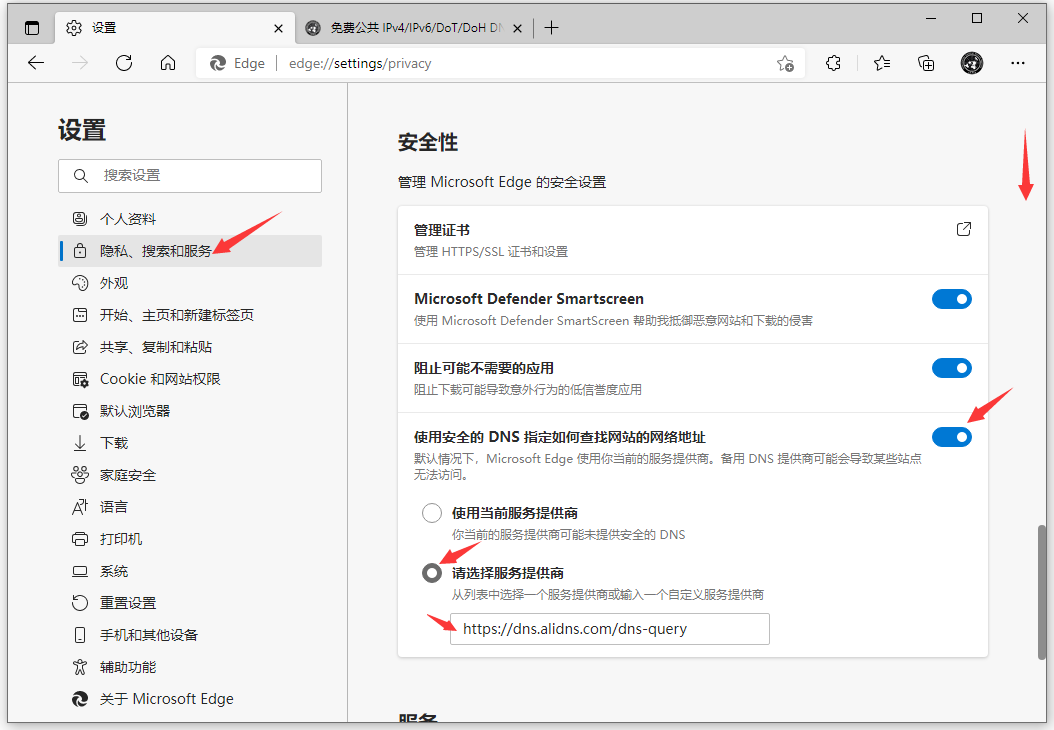The image size is (1054, 730).
Task: Open the Collections icon in toolbar
Action: (926, 63)
